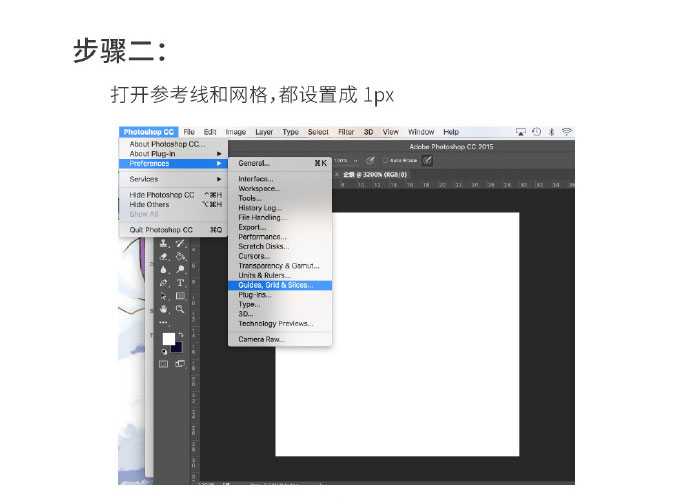Toggle Quick Mask mode icon
Image resolution: width=690 pixels, height=504 pixels.
click(x=163, y=364)
